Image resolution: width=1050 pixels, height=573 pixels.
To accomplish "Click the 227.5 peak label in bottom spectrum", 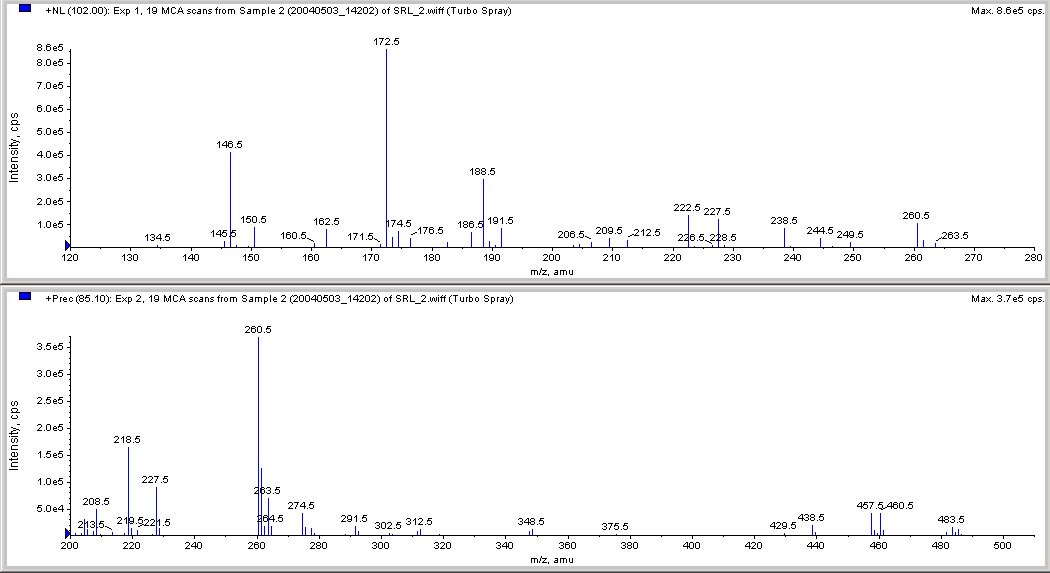I will 155,480.
